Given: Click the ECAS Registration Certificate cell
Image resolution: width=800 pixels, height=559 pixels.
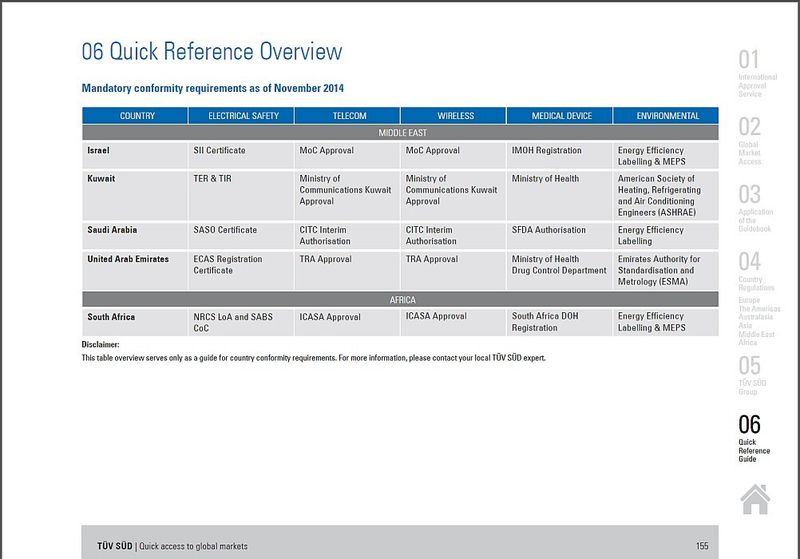Looking at the screenshot, I should [241, 270].
